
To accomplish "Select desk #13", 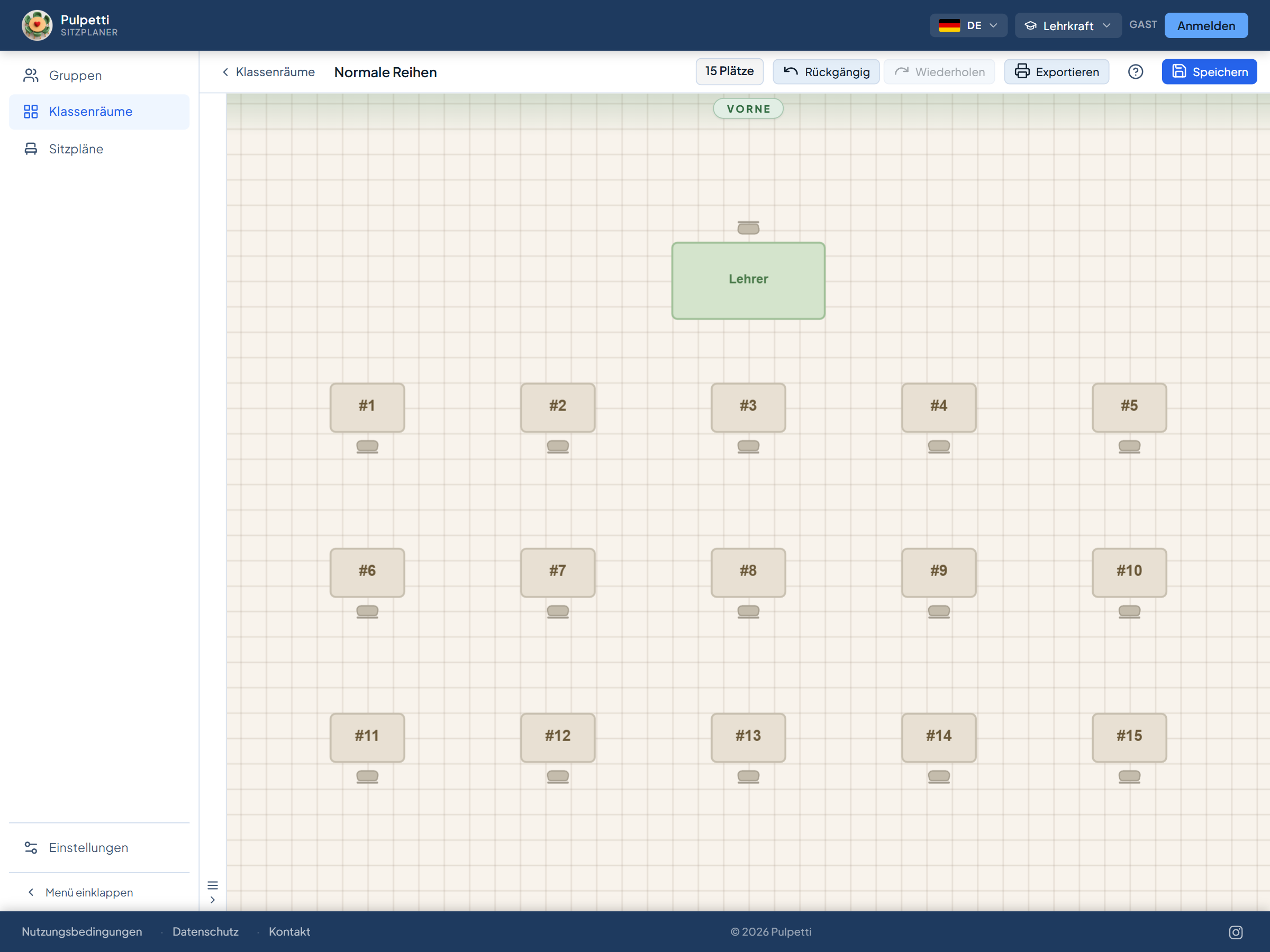I will [748, 737].
